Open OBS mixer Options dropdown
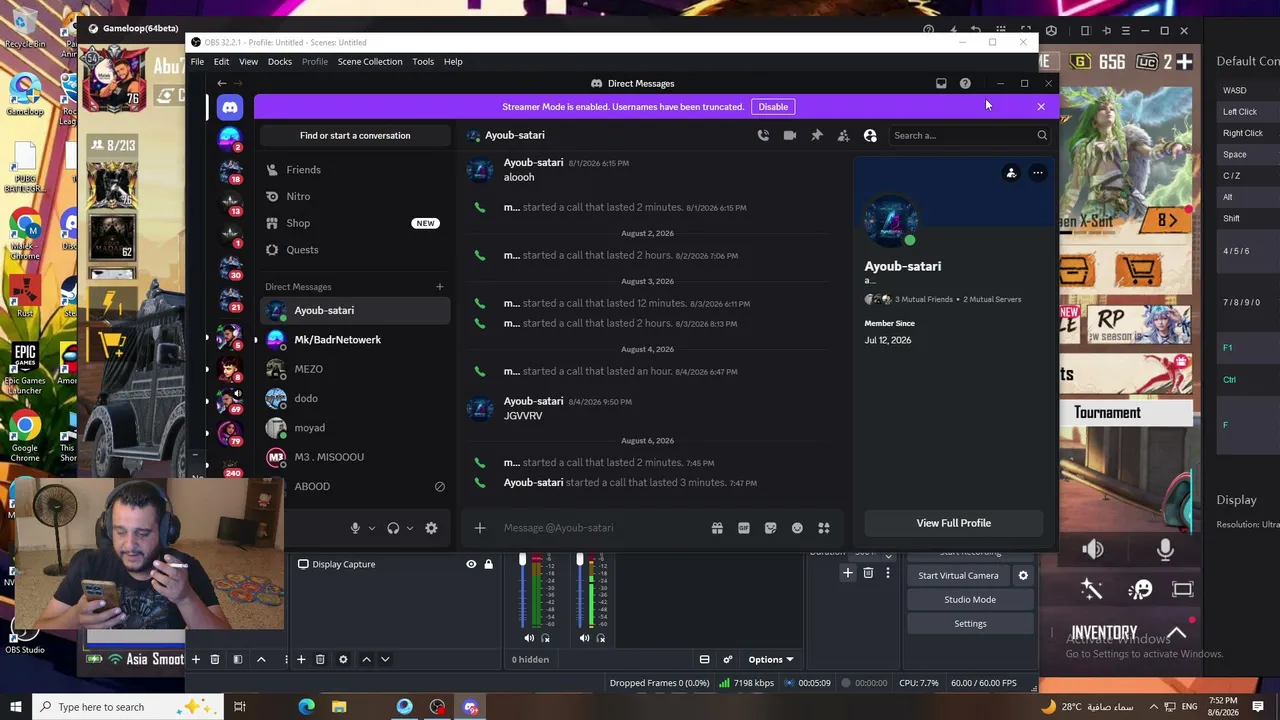 point(770,659)
